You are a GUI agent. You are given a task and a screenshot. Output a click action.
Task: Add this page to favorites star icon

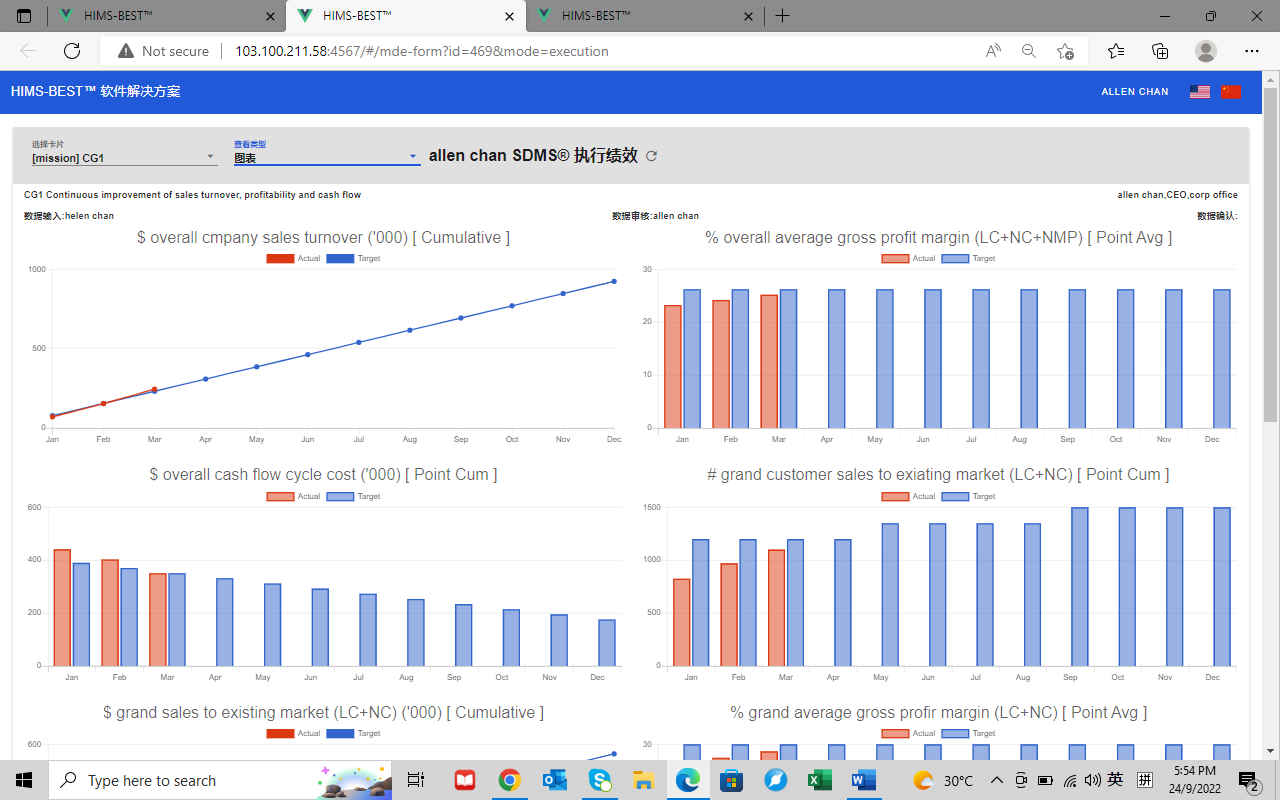[x=1065, y=51]
